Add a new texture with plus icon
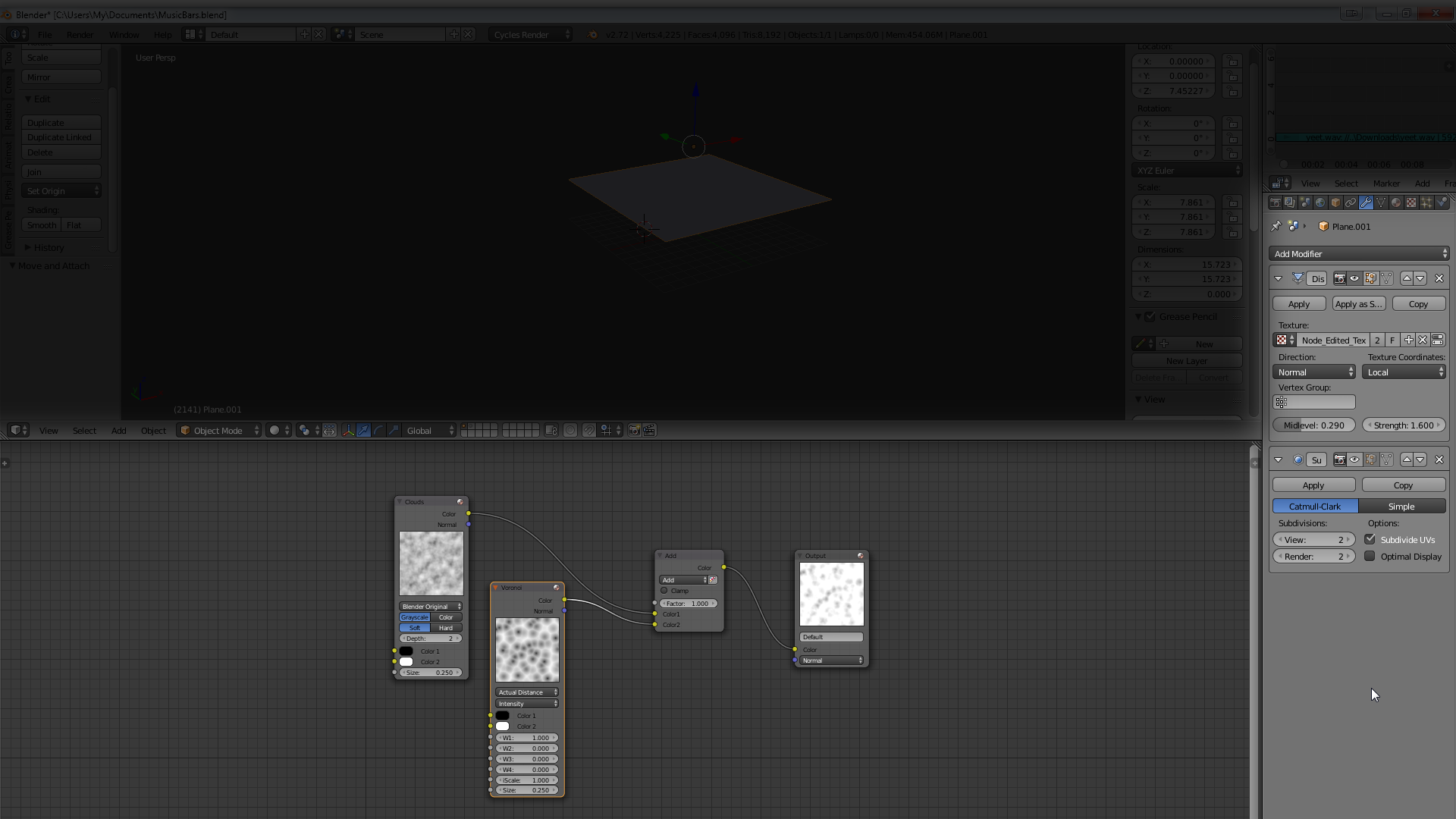1456x819 pixels. coord(1408,340)
